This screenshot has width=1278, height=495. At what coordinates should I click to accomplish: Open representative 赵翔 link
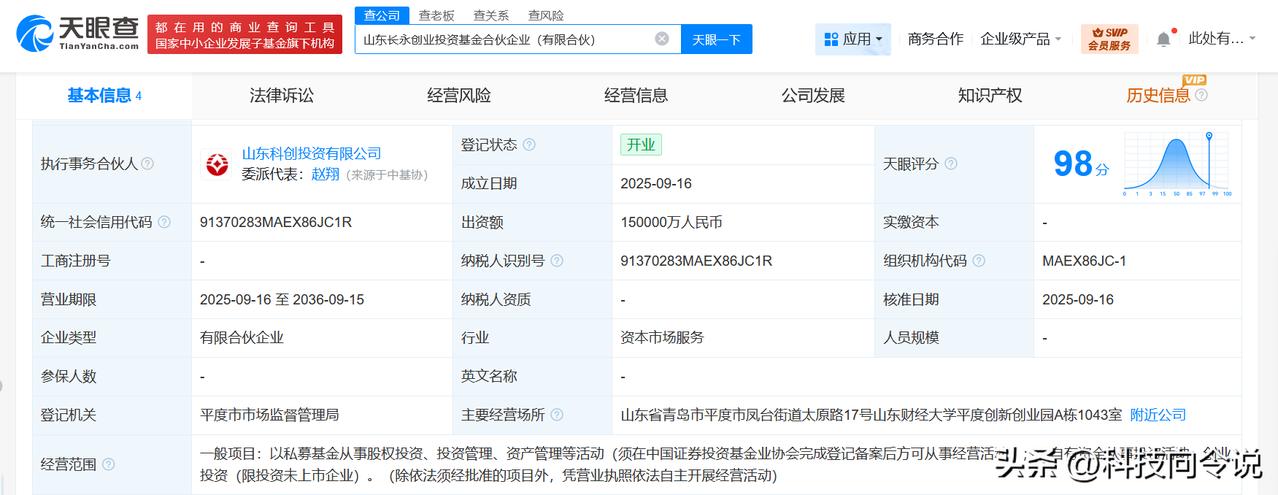[x=325, y=174]
